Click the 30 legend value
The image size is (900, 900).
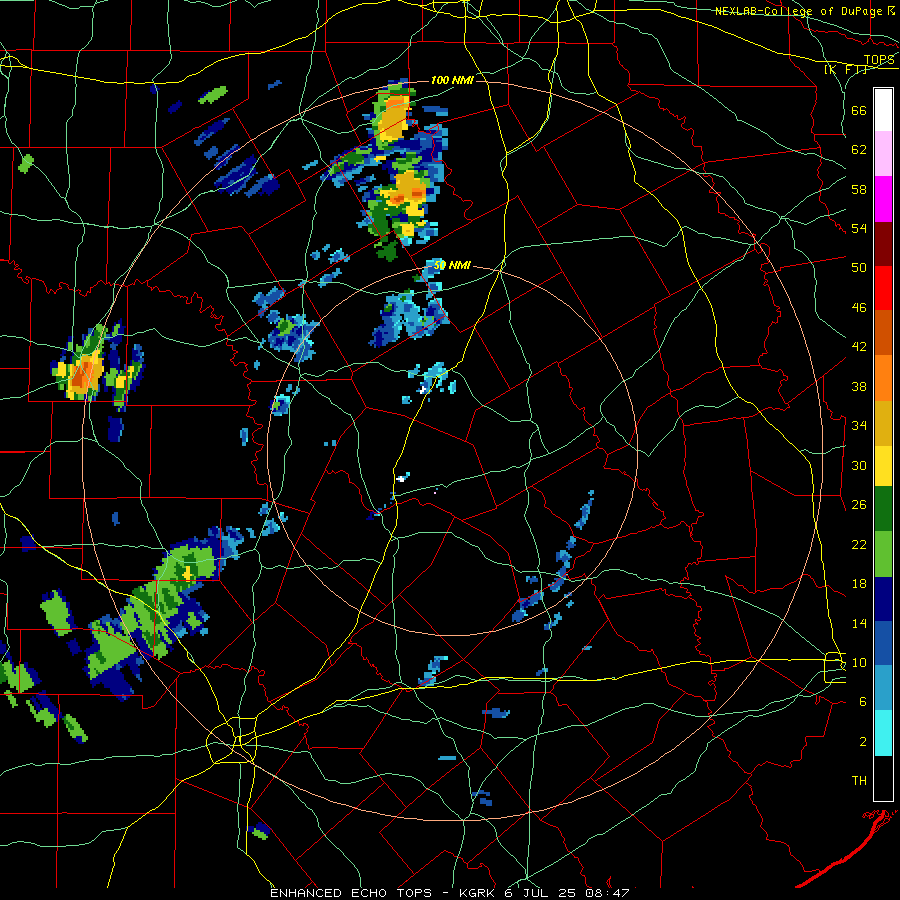pyautogui.click(x=859, y=465)
